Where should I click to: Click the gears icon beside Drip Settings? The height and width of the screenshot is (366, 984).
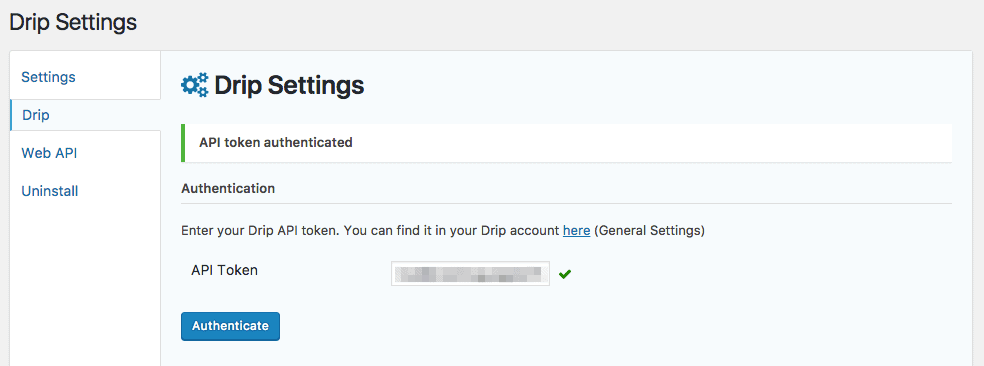pos(195,85)
